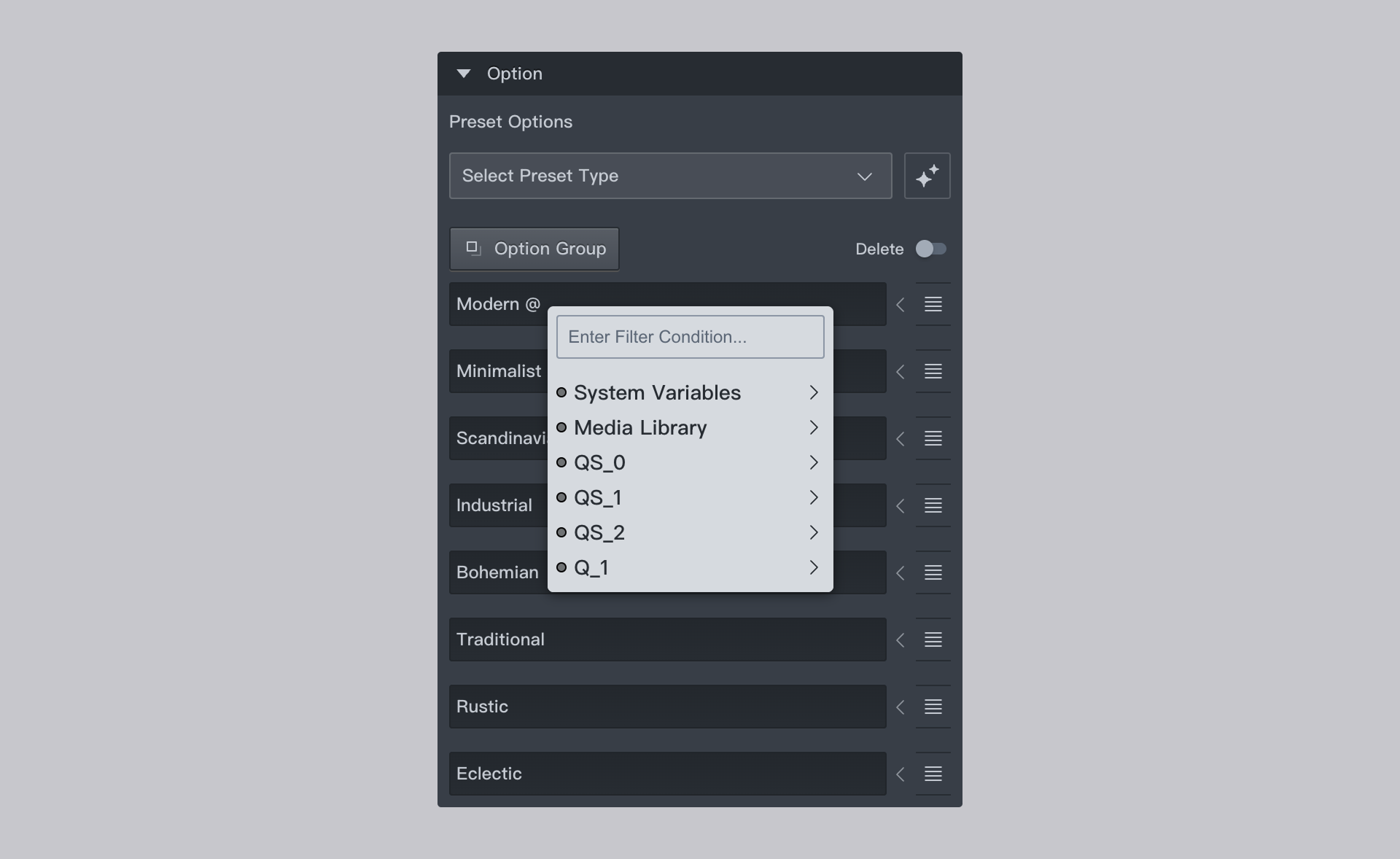Open the QS_2 menu entry
The width and height of the screenshot is (1400, 859).
[x=690, y=532]
